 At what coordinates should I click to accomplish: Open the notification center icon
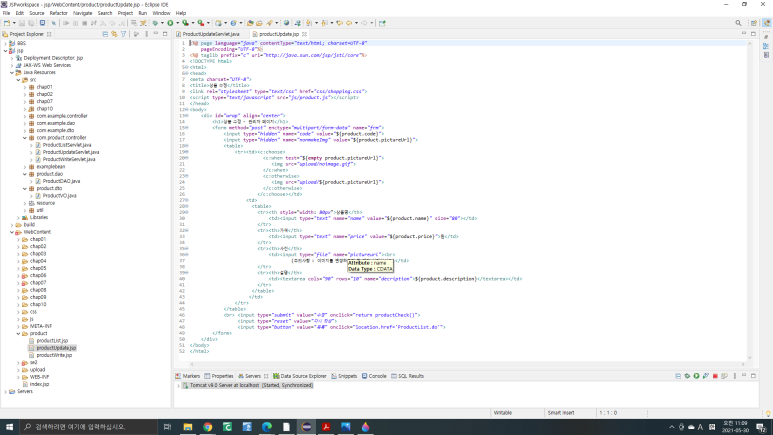(x=762, y=427)
